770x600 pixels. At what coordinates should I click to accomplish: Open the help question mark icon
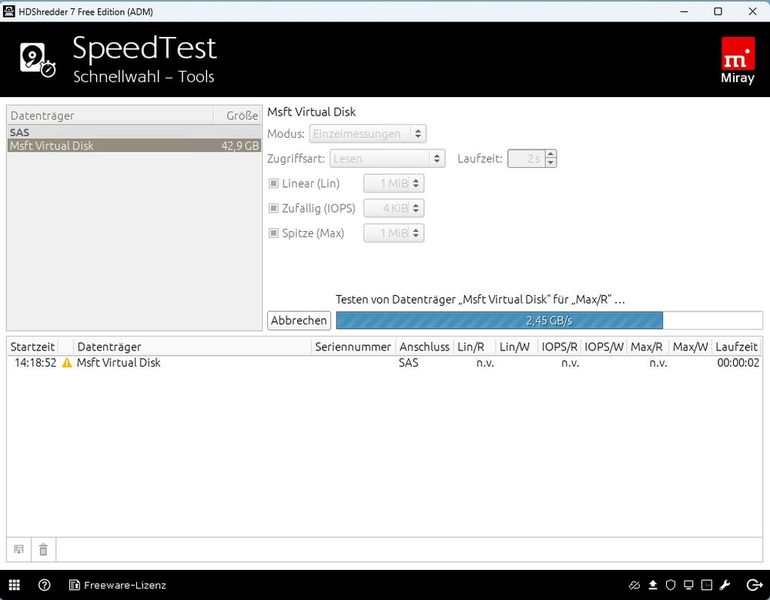[x=44, y=585]
